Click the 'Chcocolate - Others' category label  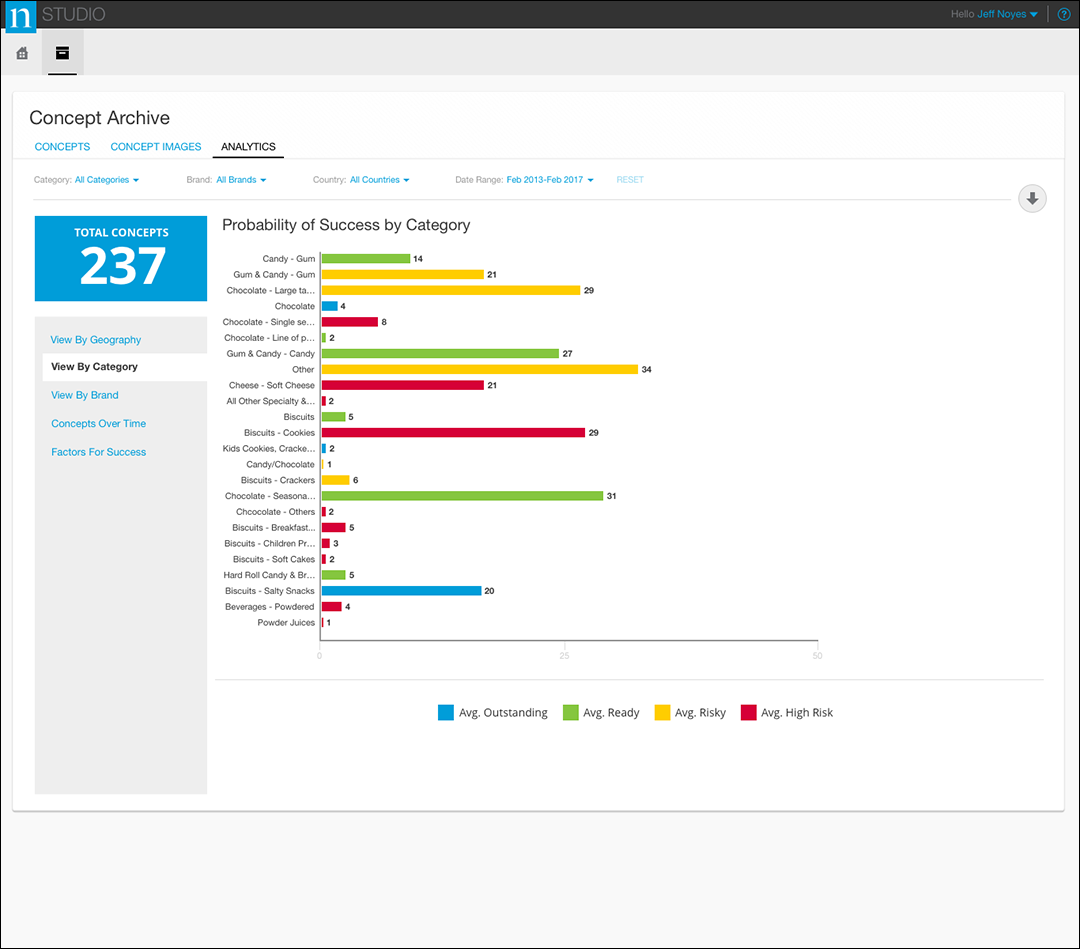pyautogui.click(x=276, y=512)
